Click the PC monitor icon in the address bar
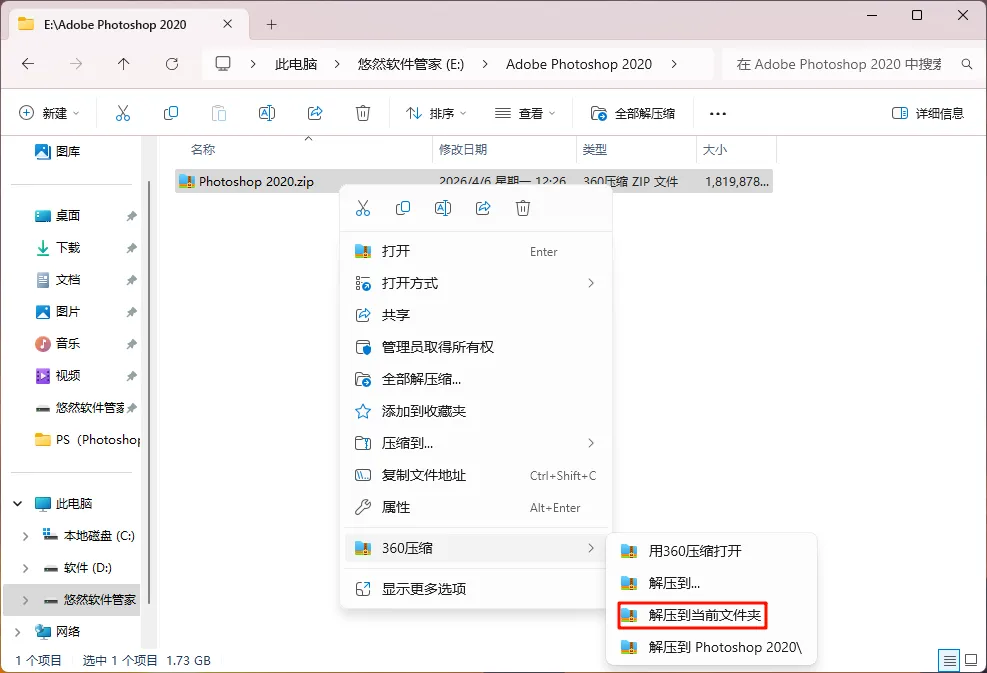Screen dimensions: 987x673 coord(223,64)
